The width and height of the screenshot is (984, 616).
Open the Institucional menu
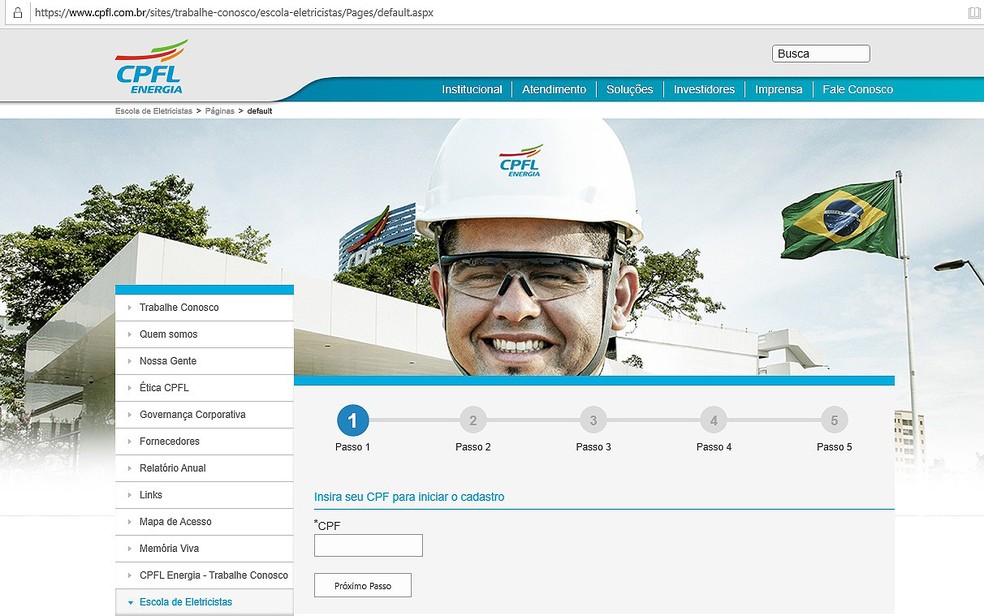pos(472,90)
